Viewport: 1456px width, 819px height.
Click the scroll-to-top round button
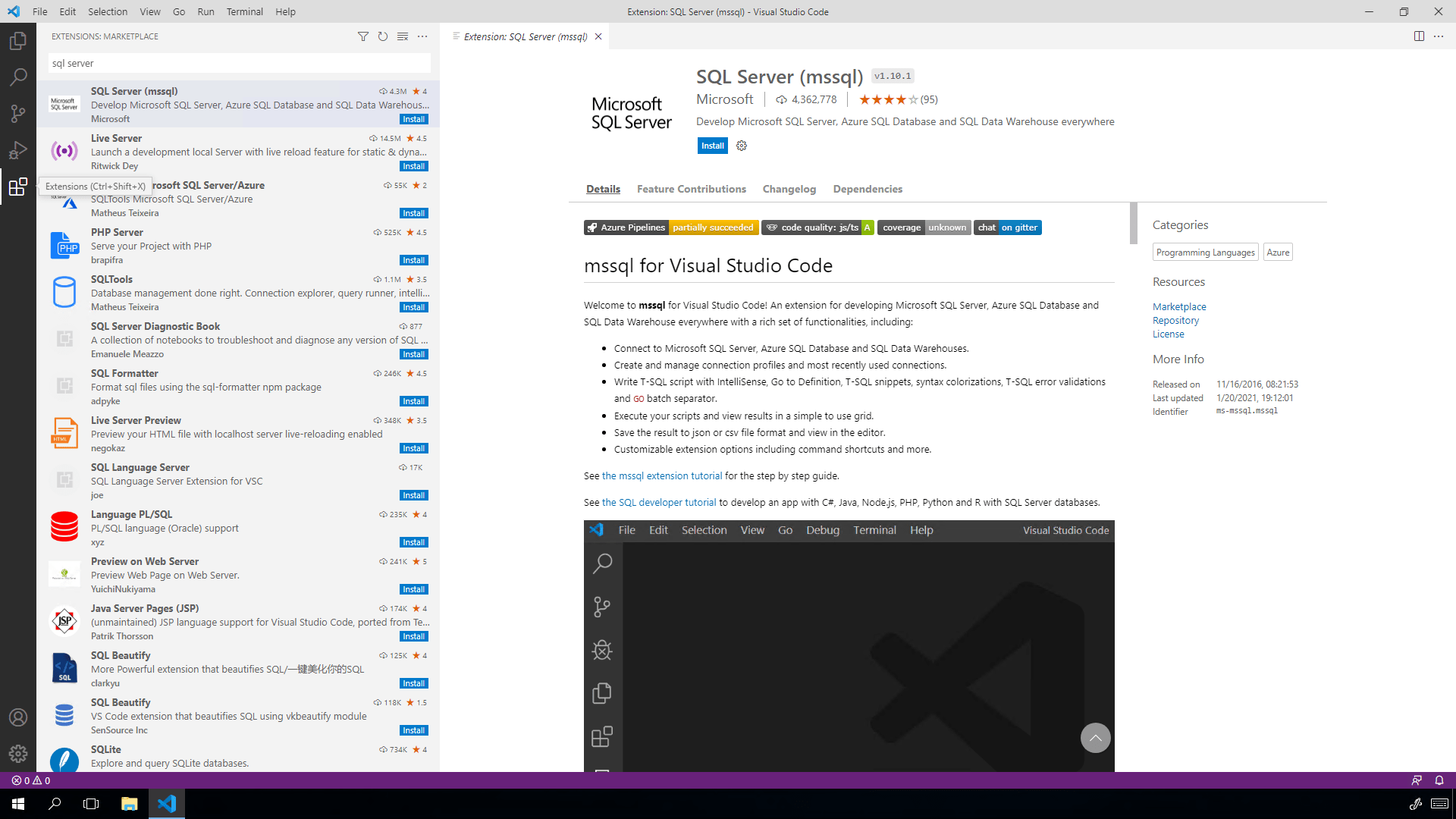tap(1095, 738)
